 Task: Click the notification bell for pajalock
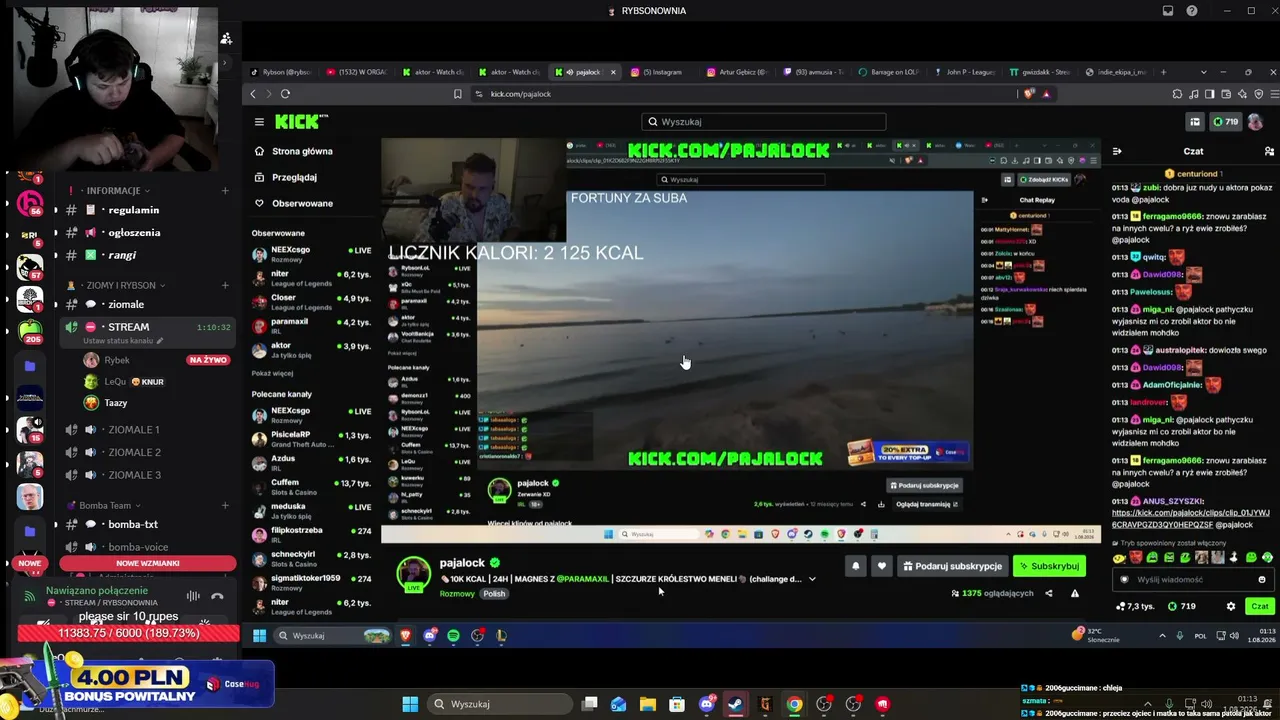coord(855,566)
